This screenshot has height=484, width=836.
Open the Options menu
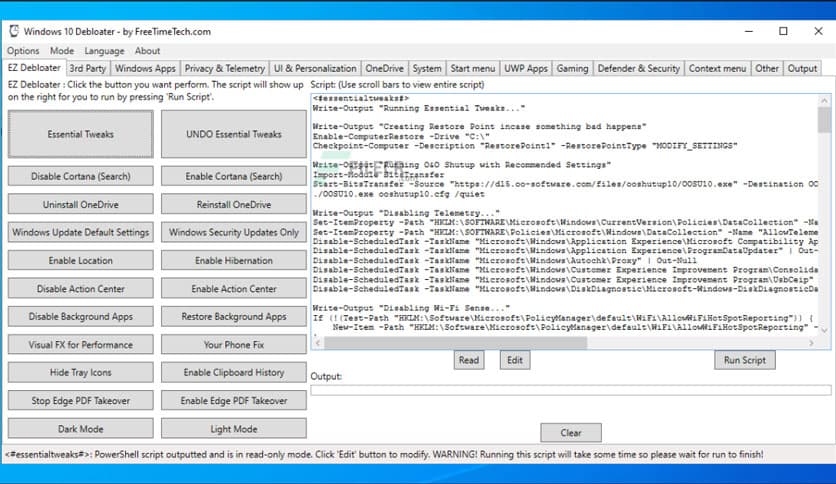coord(23,51)
